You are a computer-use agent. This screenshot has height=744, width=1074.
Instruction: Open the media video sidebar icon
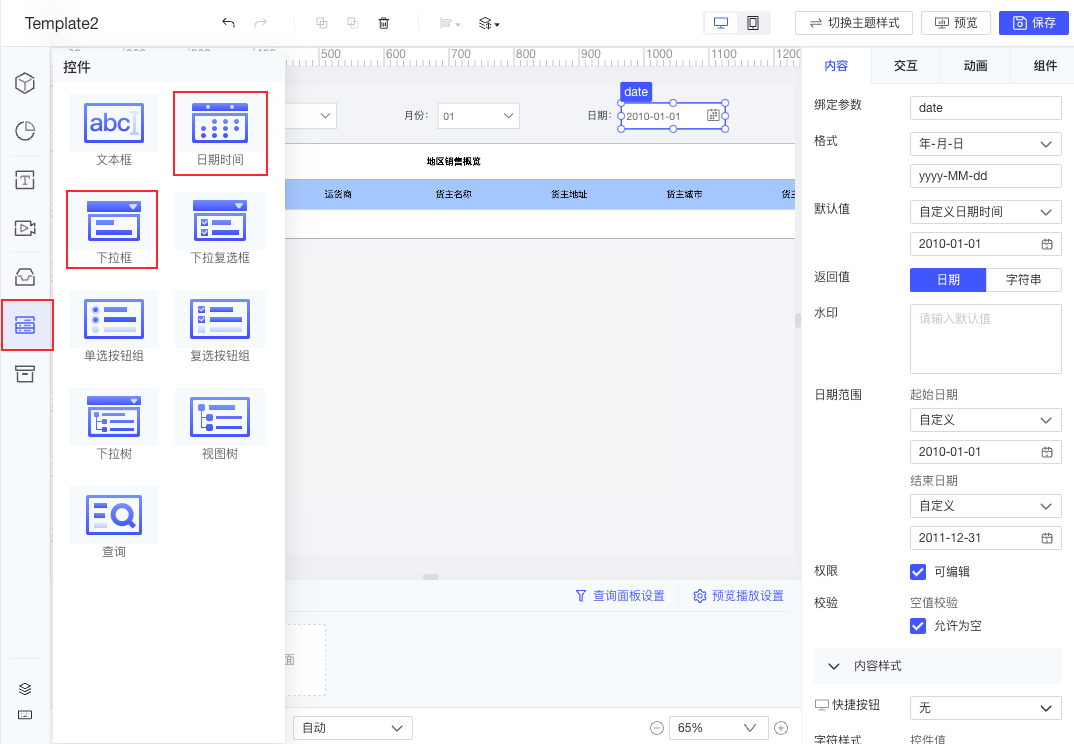pos(25,228)
